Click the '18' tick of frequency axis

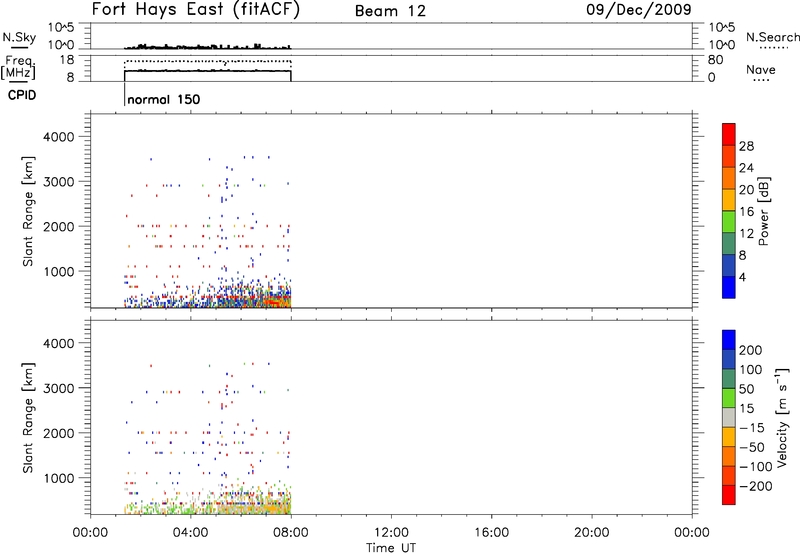click(67, 60)
